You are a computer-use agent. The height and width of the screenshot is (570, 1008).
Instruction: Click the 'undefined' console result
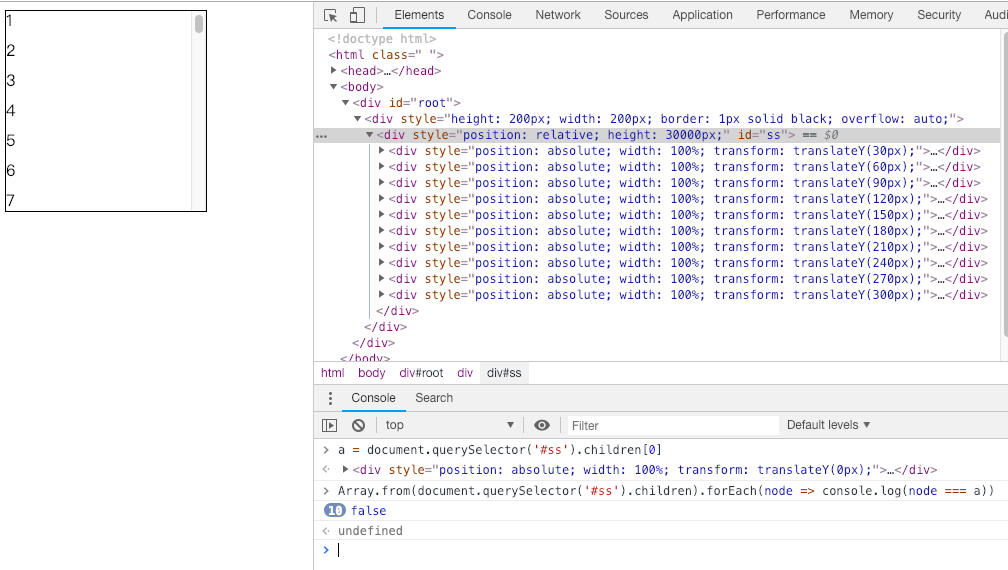(x=370, y=531)
